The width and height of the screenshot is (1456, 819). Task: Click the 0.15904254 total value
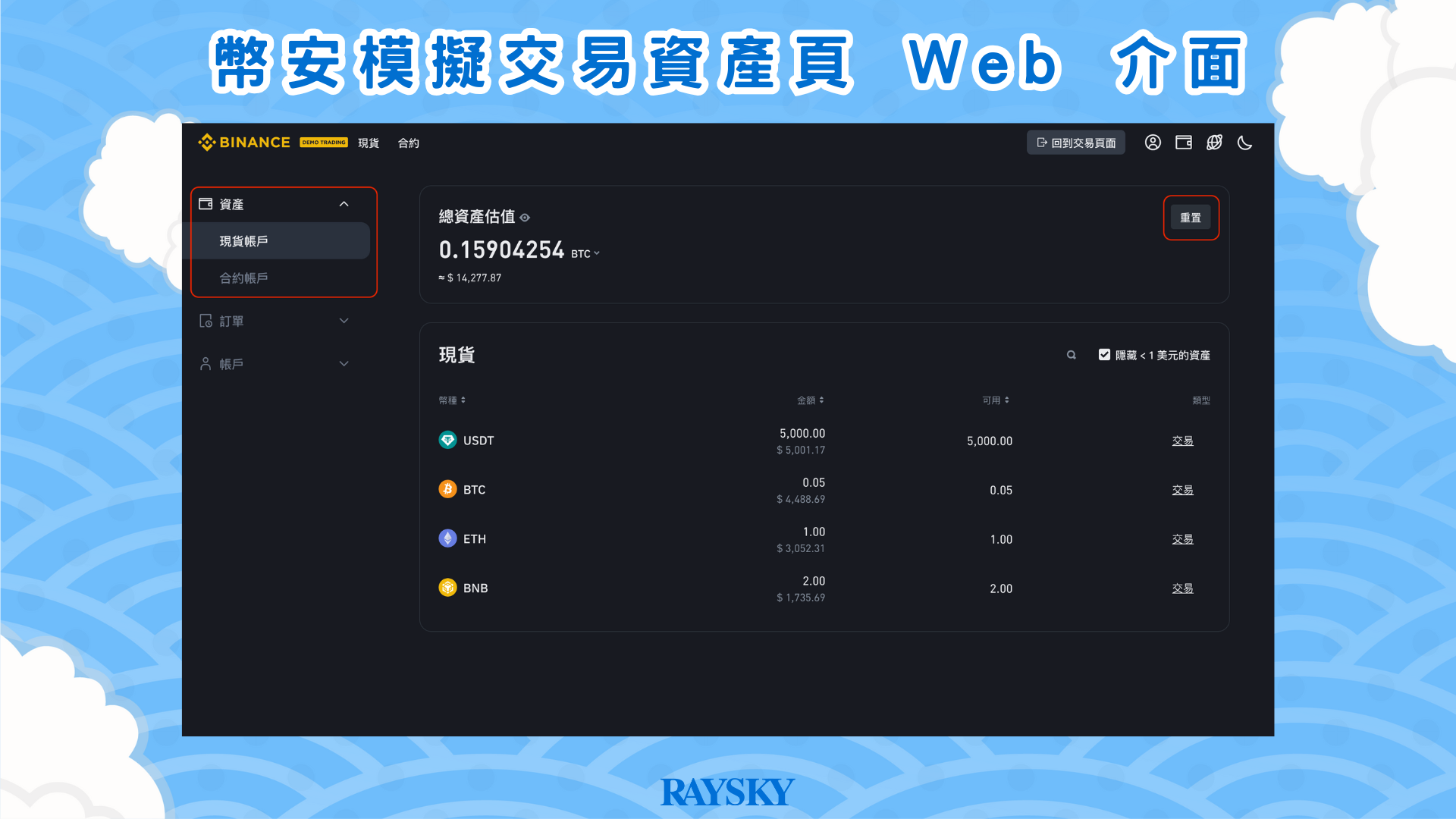point(501,250)
